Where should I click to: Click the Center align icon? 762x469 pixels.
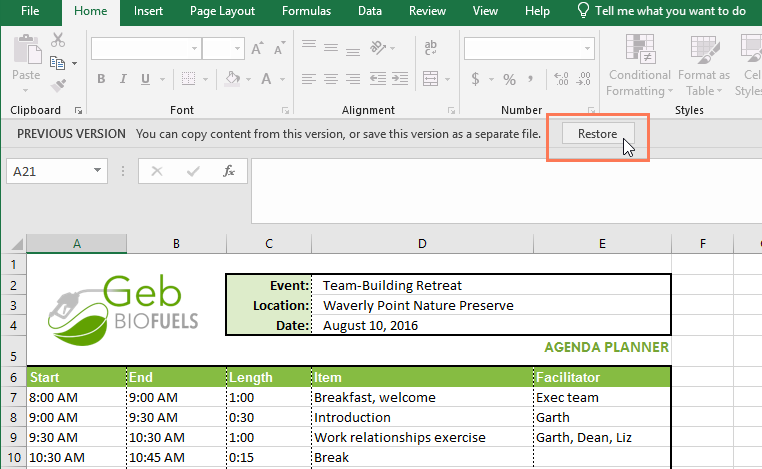pos(332,79)
